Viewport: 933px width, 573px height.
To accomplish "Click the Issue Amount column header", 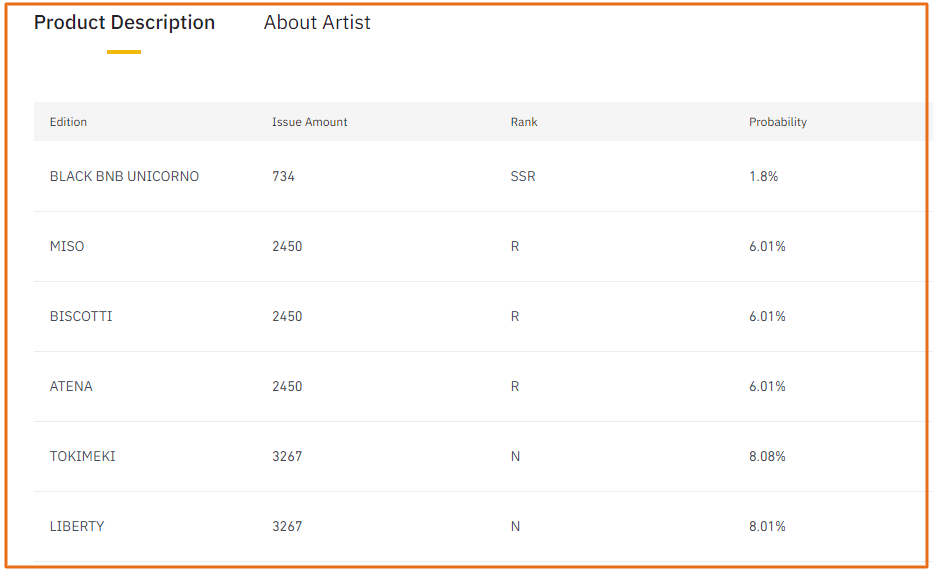I will point(309,122).
